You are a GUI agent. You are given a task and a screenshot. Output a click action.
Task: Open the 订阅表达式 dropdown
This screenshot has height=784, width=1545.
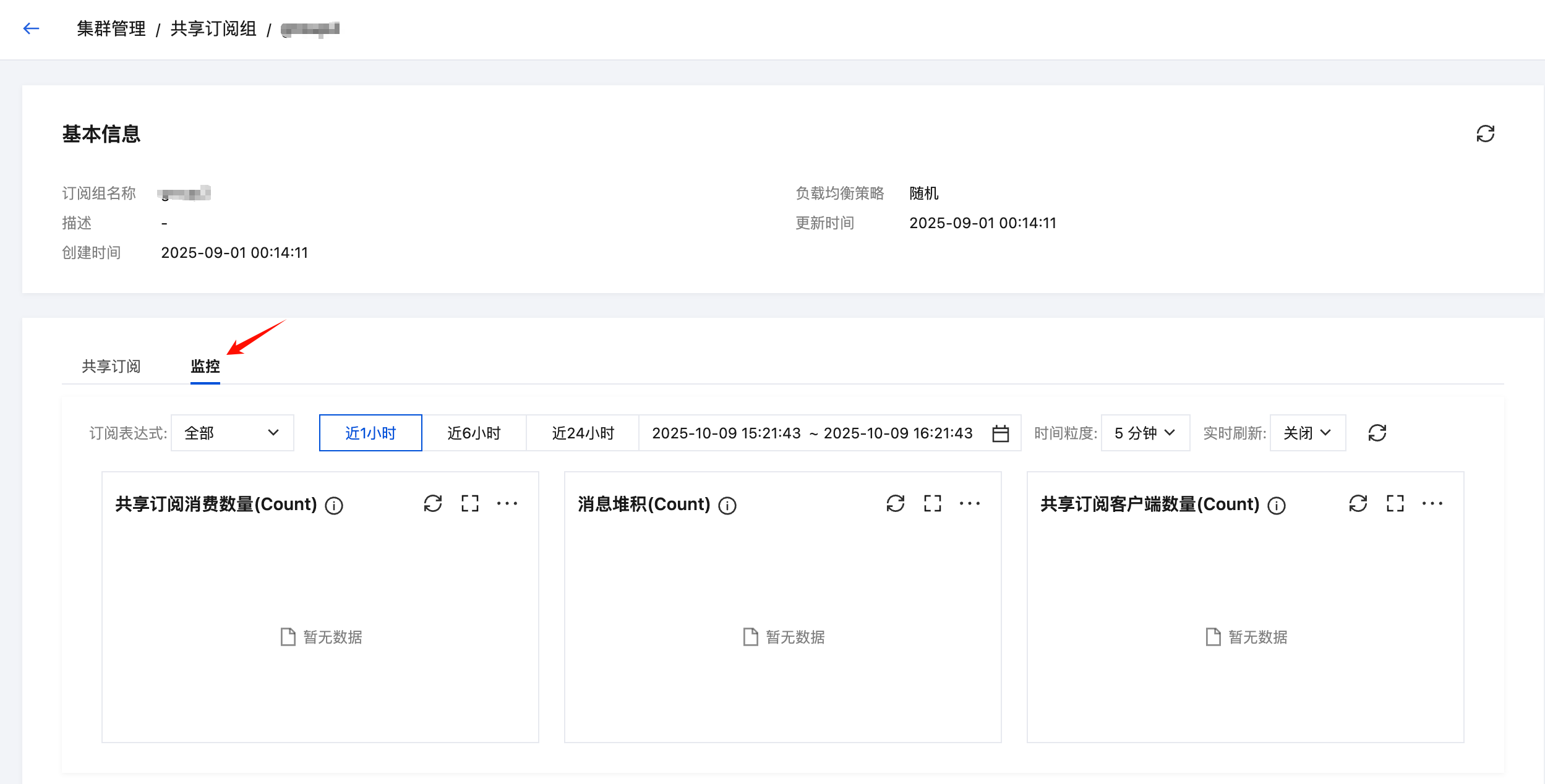(x=232, y=433)
